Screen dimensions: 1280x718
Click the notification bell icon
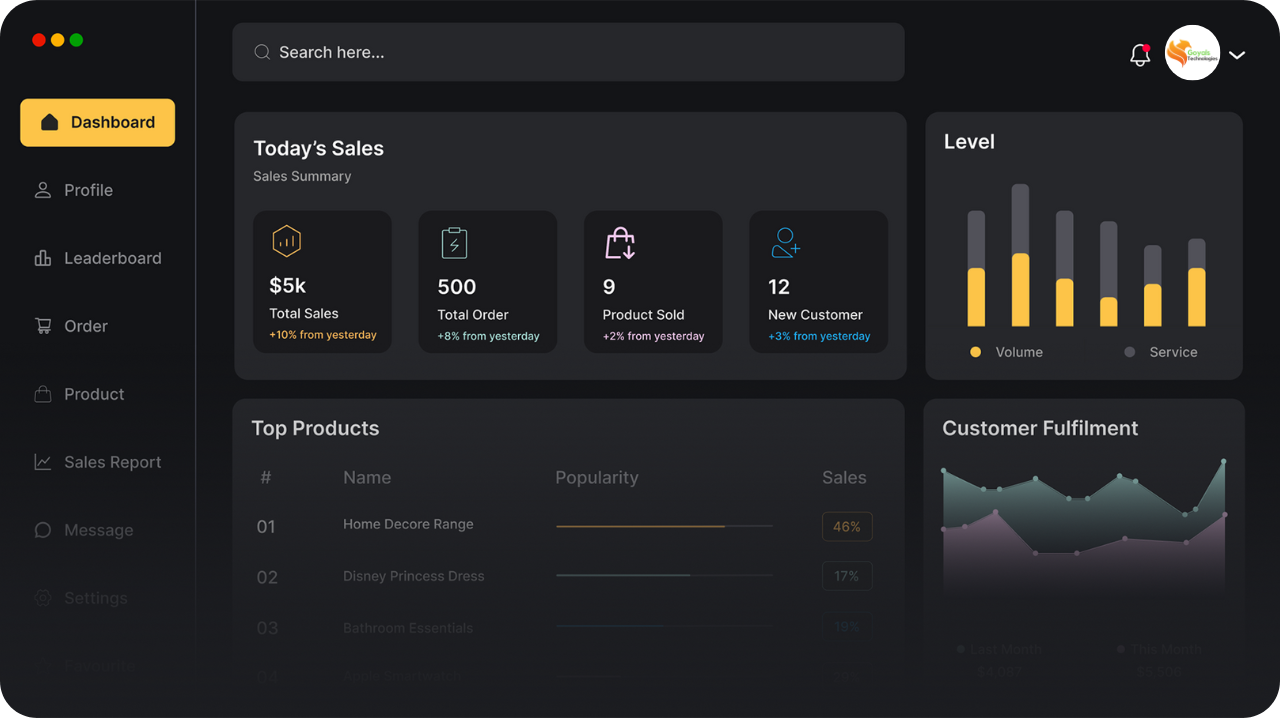[1139, 55]
